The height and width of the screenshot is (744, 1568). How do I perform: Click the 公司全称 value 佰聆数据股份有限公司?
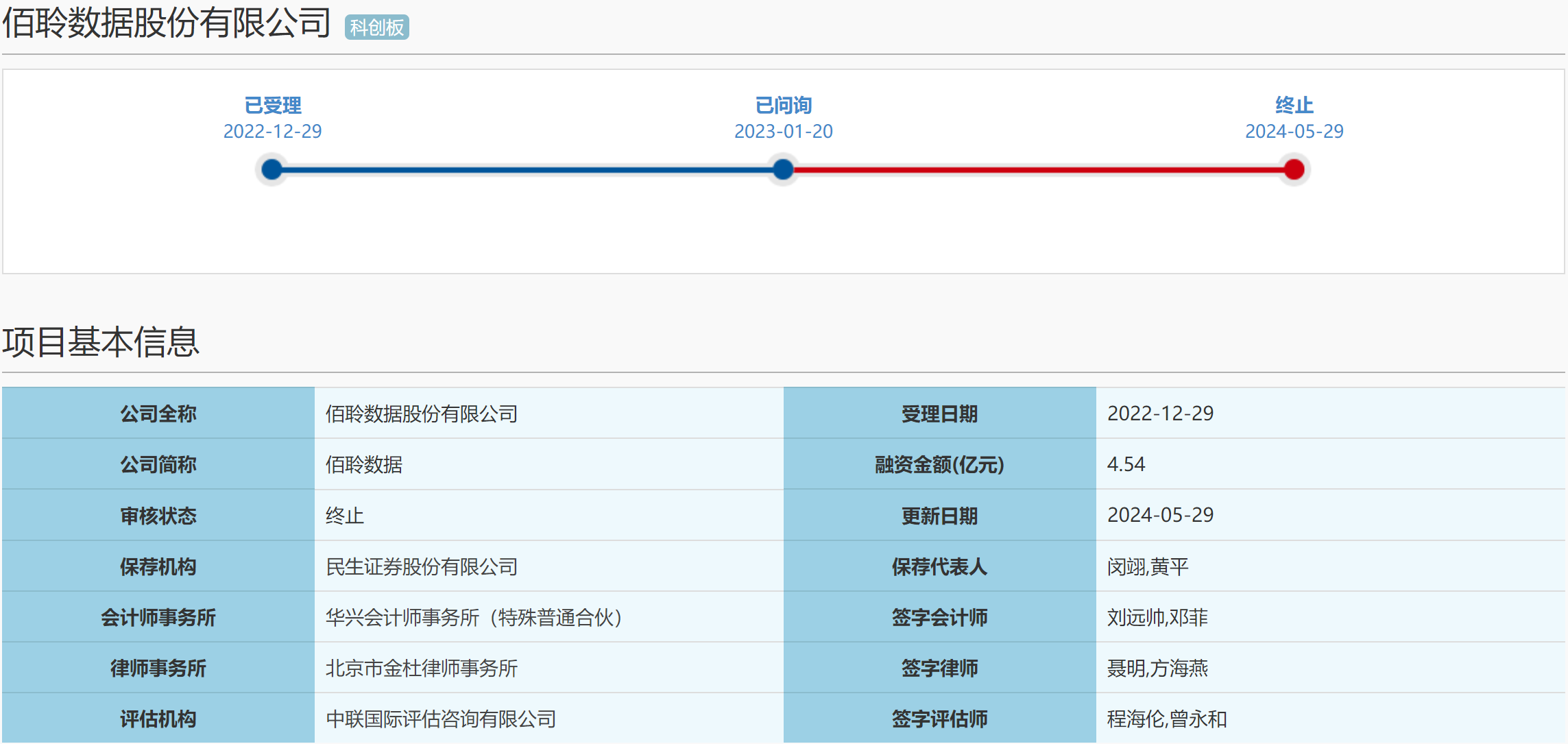422,413
